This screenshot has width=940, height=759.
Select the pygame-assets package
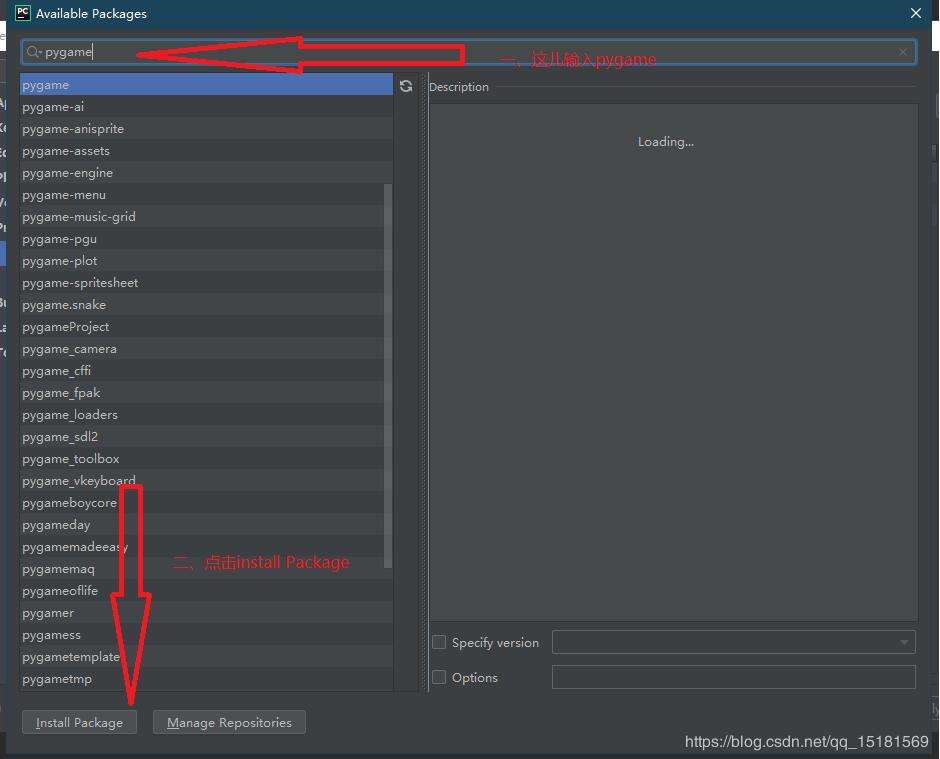[x=206, y=150]
